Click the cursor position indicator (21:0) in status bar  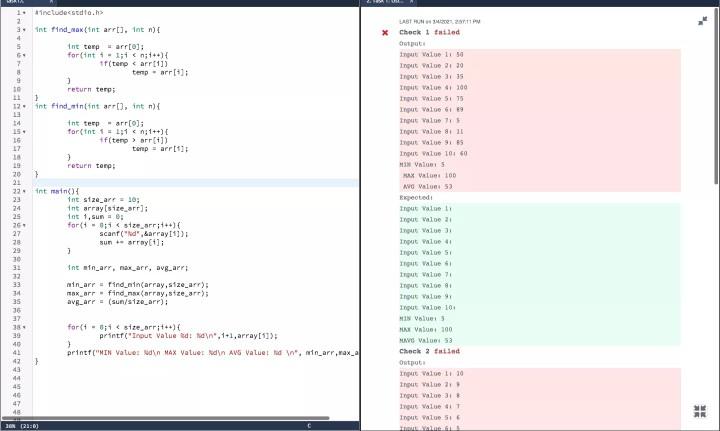point(30,426)
